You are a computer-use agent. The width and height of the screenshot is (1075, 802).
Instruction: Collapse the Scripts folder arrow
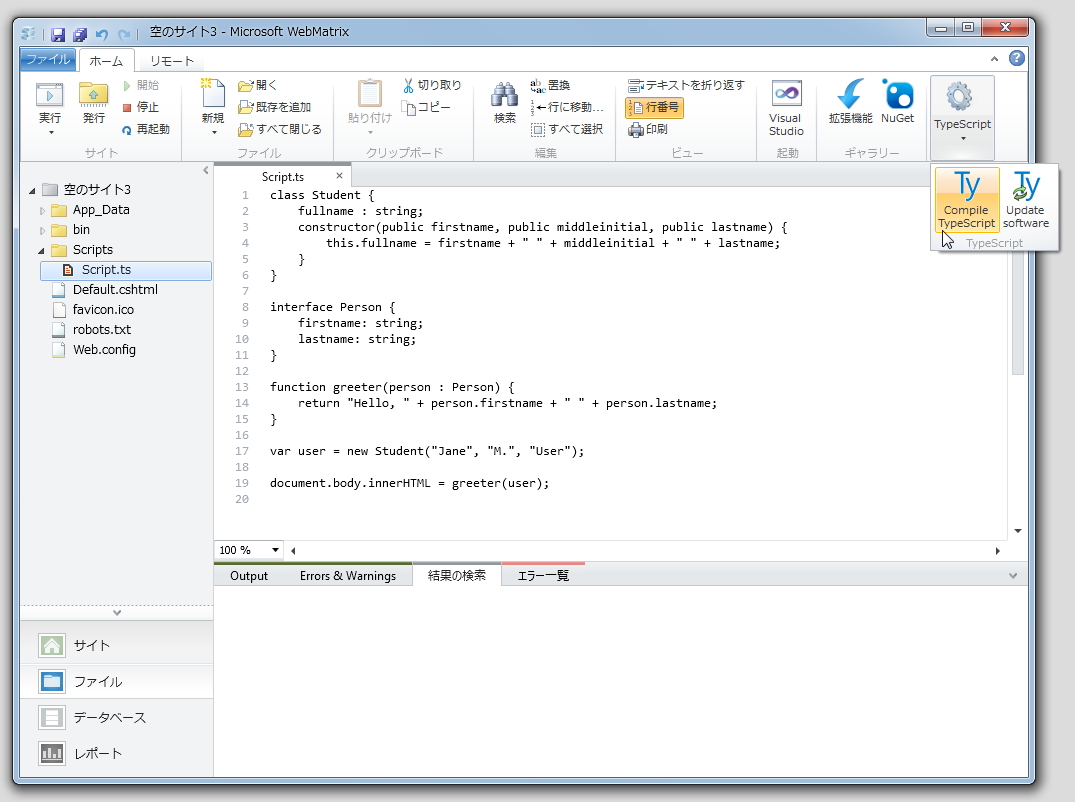click(x=42, y=250)
